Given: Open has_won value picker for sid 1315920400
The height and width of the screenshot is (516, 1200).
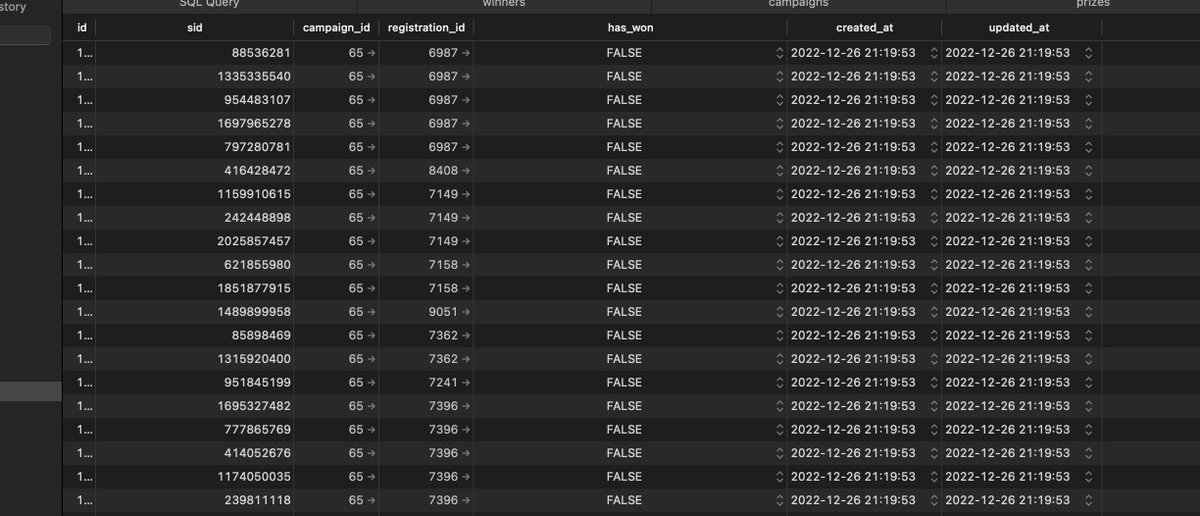Looking at the screenshot, I should [x=780, y=359].
